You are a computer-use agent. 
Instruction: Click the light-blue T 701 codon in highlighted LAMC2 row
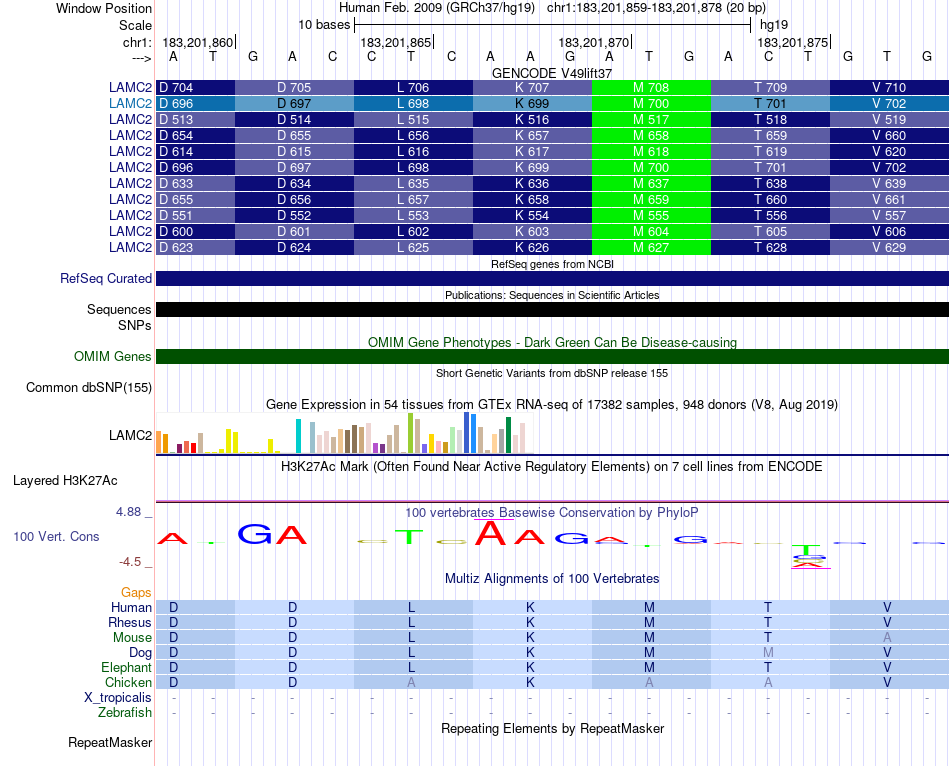[770, 104]
